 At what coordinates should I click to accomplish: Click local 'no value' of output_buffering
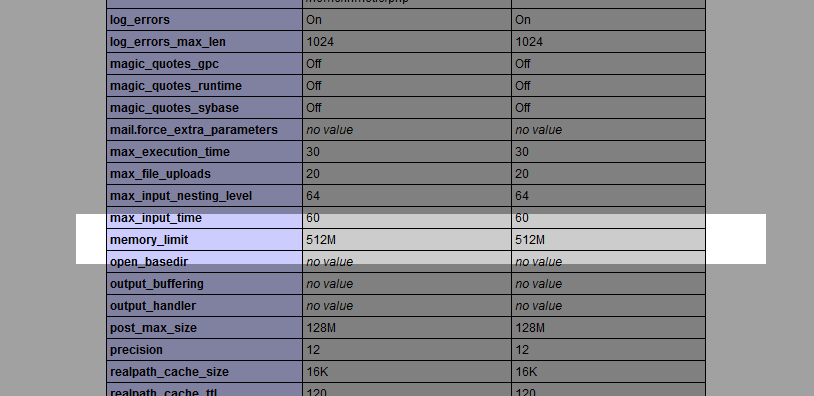click(330, 284)
